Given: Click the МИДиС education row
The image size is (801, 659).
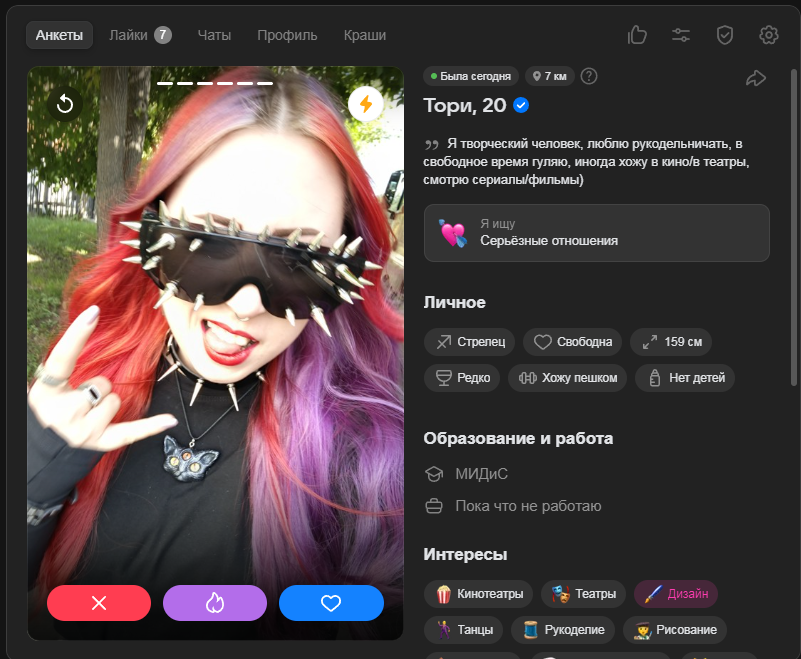Looking at the screenshot, I should (466, 474).
